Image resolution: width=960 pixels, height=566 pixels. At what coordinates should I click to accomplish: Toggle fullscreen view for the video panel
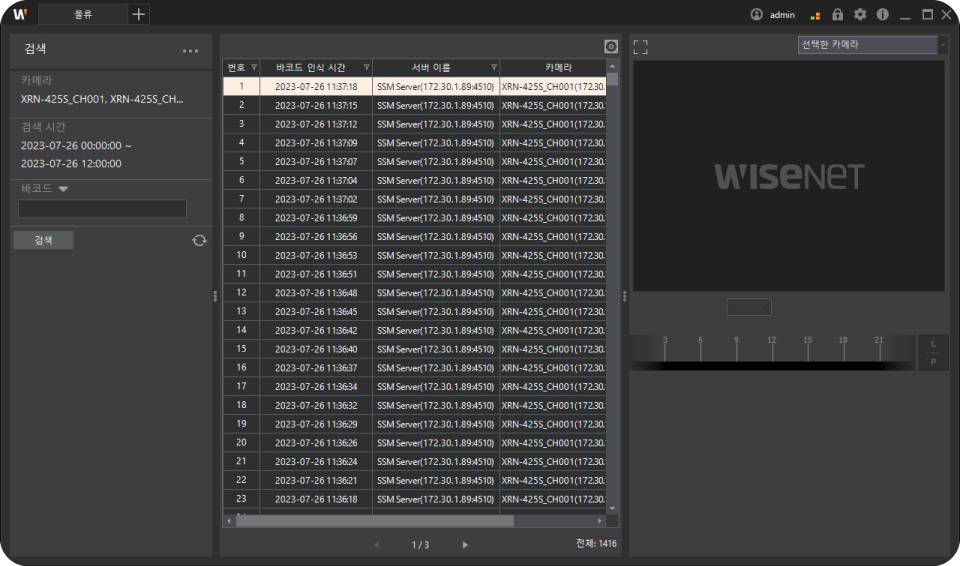pos(641,47)
